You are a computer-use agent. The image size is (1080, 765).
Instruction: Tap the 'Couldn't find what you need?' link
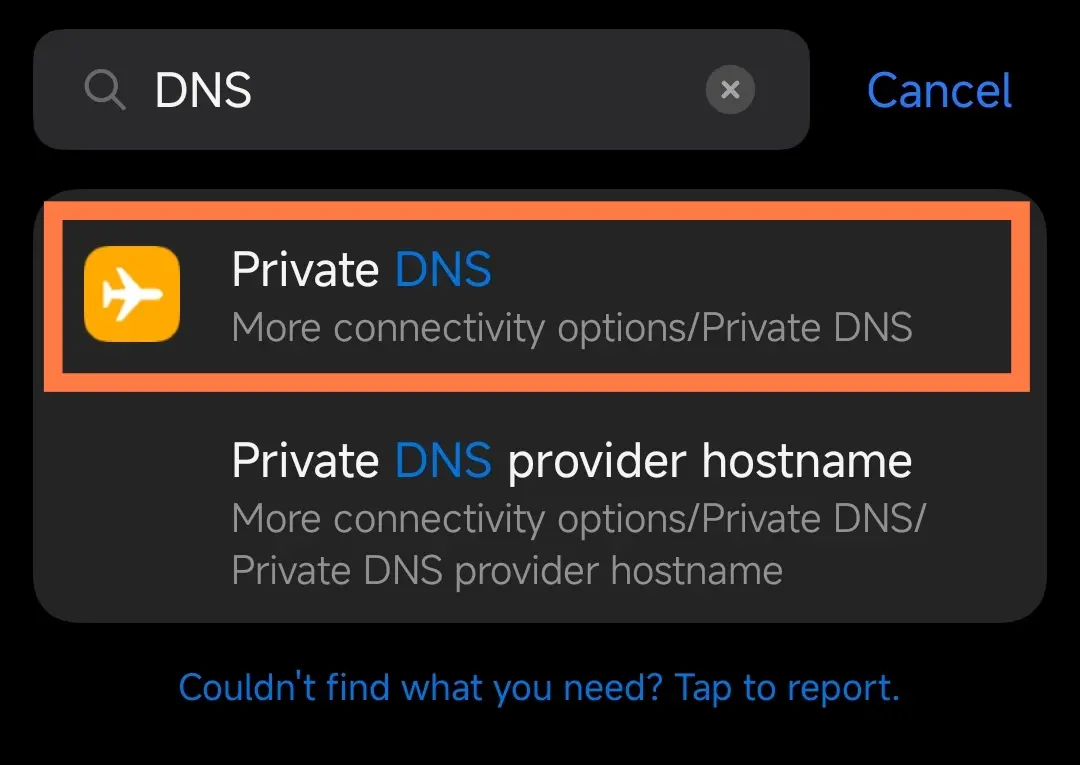point(420,687)
